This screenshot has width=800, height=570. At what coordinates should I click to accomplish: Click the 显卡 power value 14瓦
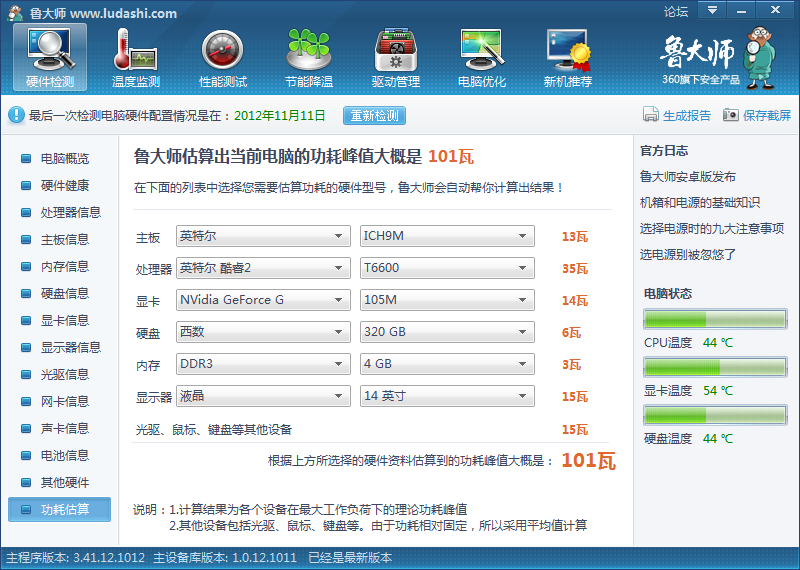[575, 301]
